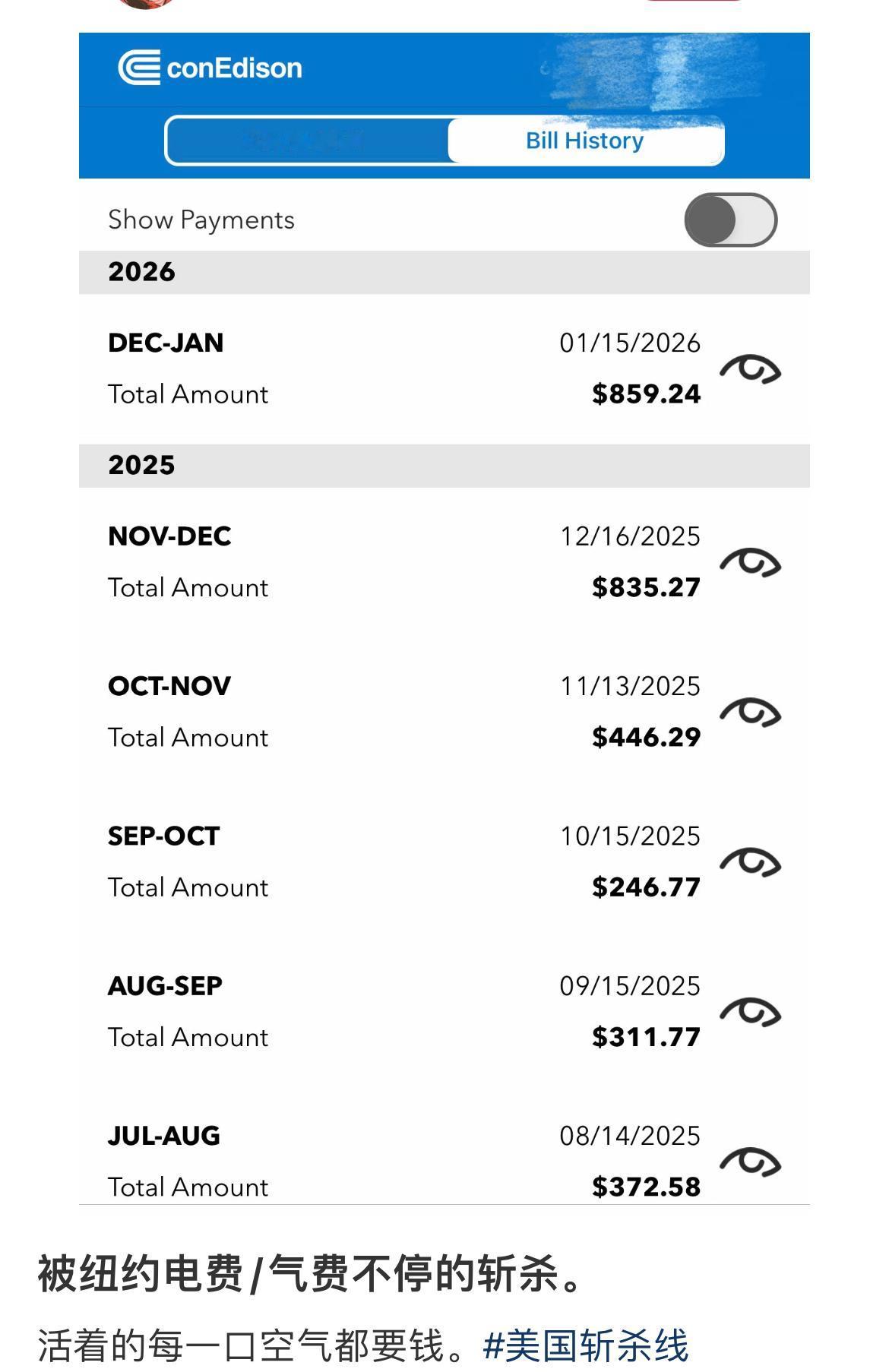
Task: Click the Show Payments label
Action: pyautogui.click(x=201, y=220)
